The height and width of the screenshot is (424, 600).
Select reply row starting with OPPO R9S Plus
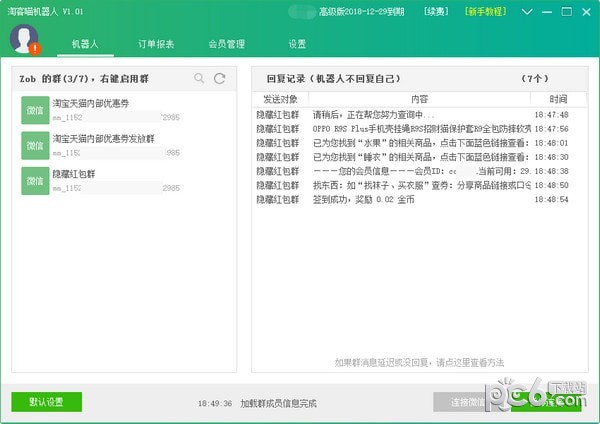click(x=419, y=129)
